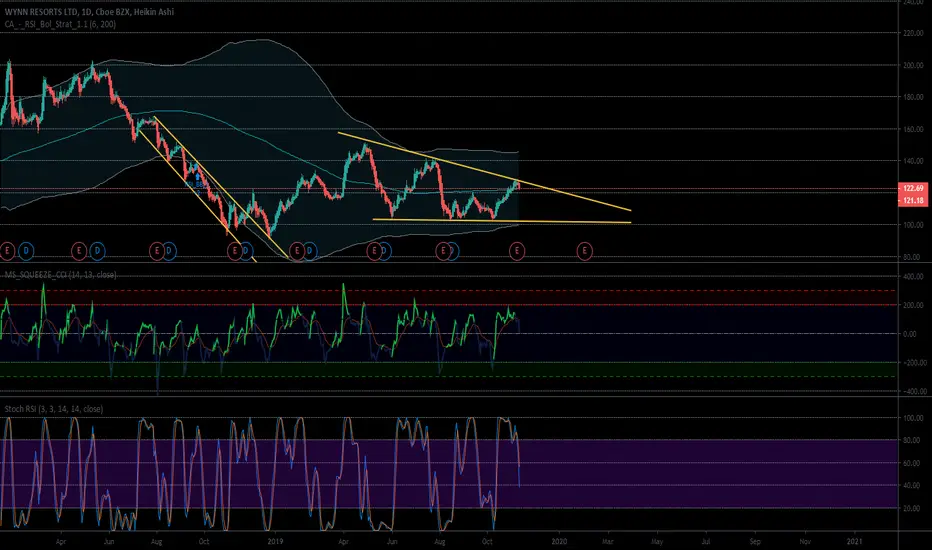Open the future earnings marker past the last candle

(x=584, y=251)
